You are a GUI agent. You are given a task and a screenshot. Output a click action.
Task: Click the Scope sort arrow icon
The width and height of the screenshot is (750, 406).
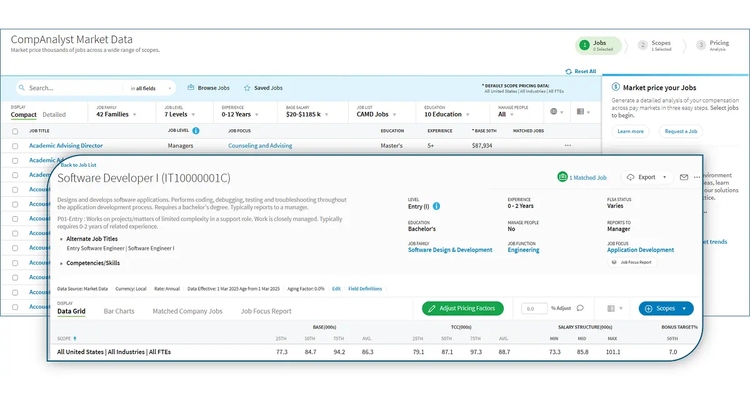(x=75, y=339)
